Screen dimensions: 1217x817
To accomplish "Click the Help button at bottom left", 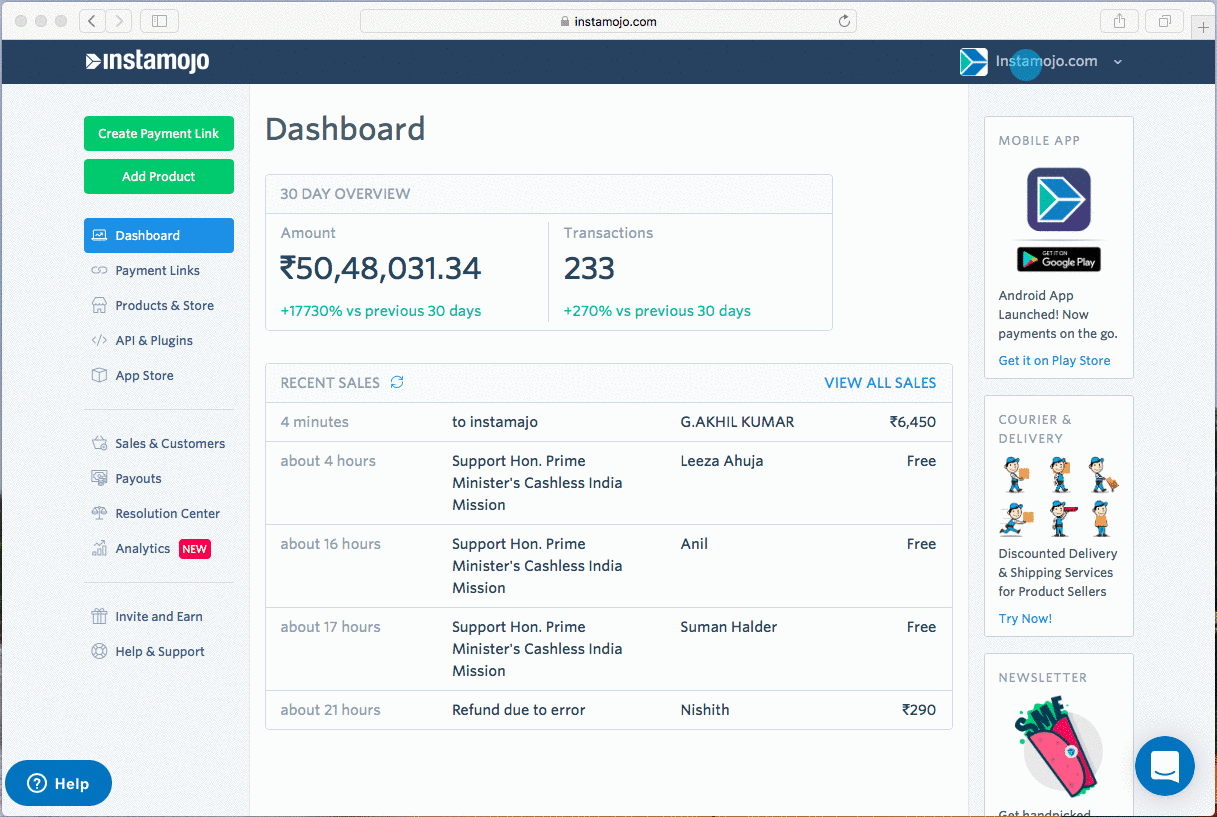I will tap(58, 784).
